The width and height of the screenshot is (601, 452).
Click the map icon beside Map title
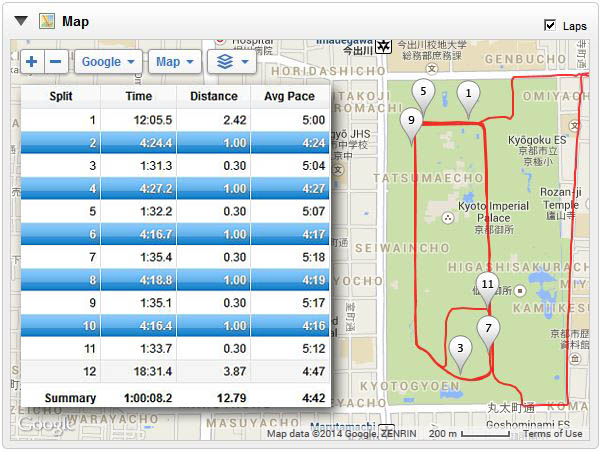tap(47, 21)
